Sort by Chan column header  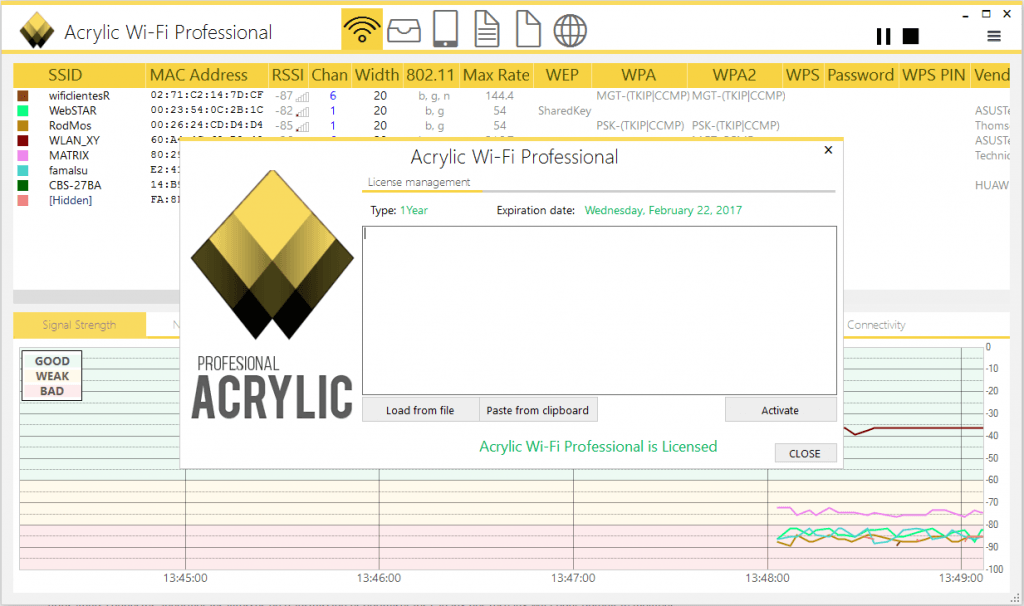click(x=329, y=75)
